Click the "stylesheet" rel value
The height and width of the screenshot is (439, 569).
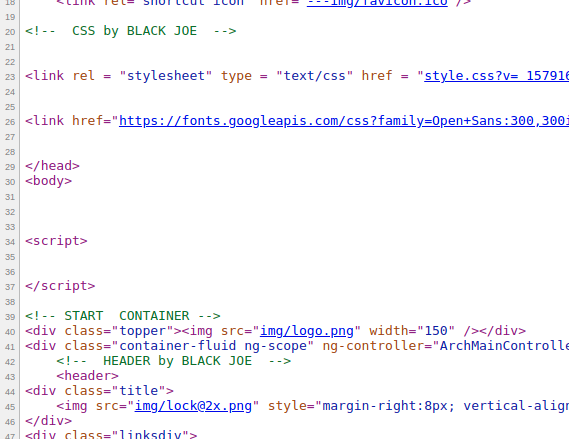[x=165, y=76]
